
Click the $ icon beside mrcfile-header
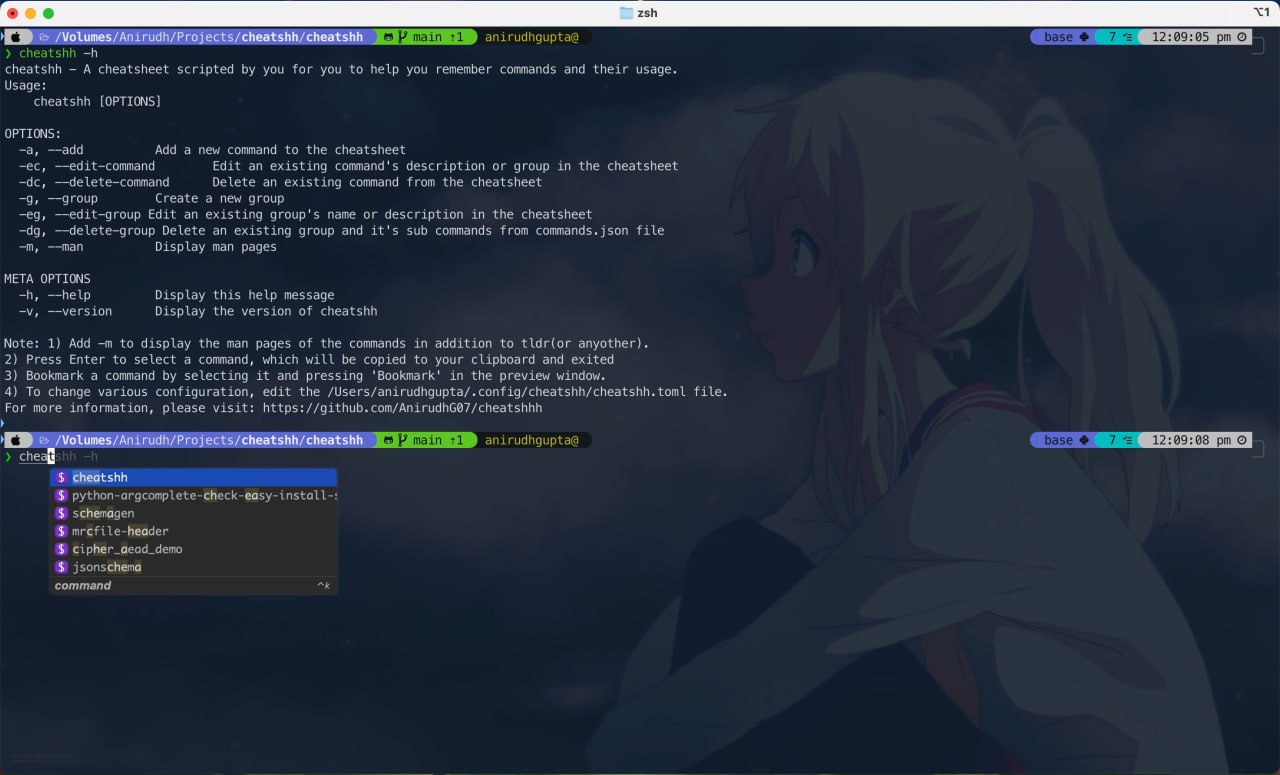(x=61, y=532)
